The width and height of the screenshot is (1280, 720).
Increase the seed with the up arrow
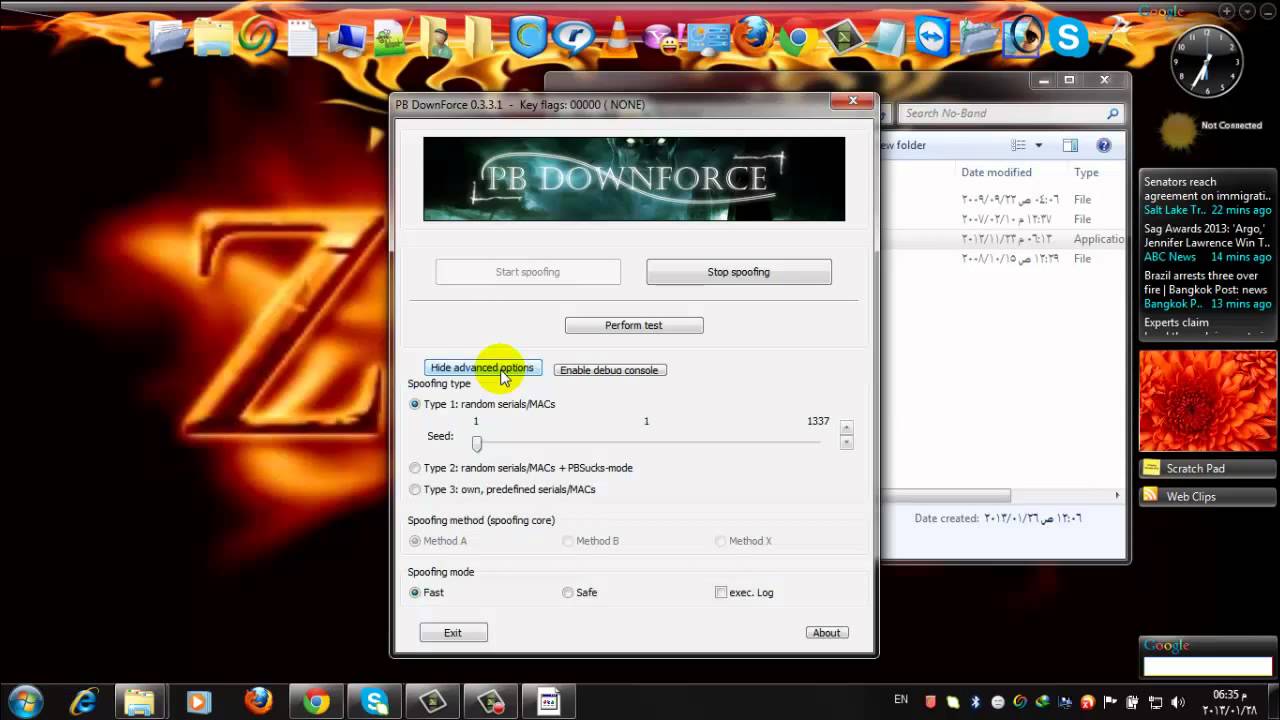tap(847, 427)
